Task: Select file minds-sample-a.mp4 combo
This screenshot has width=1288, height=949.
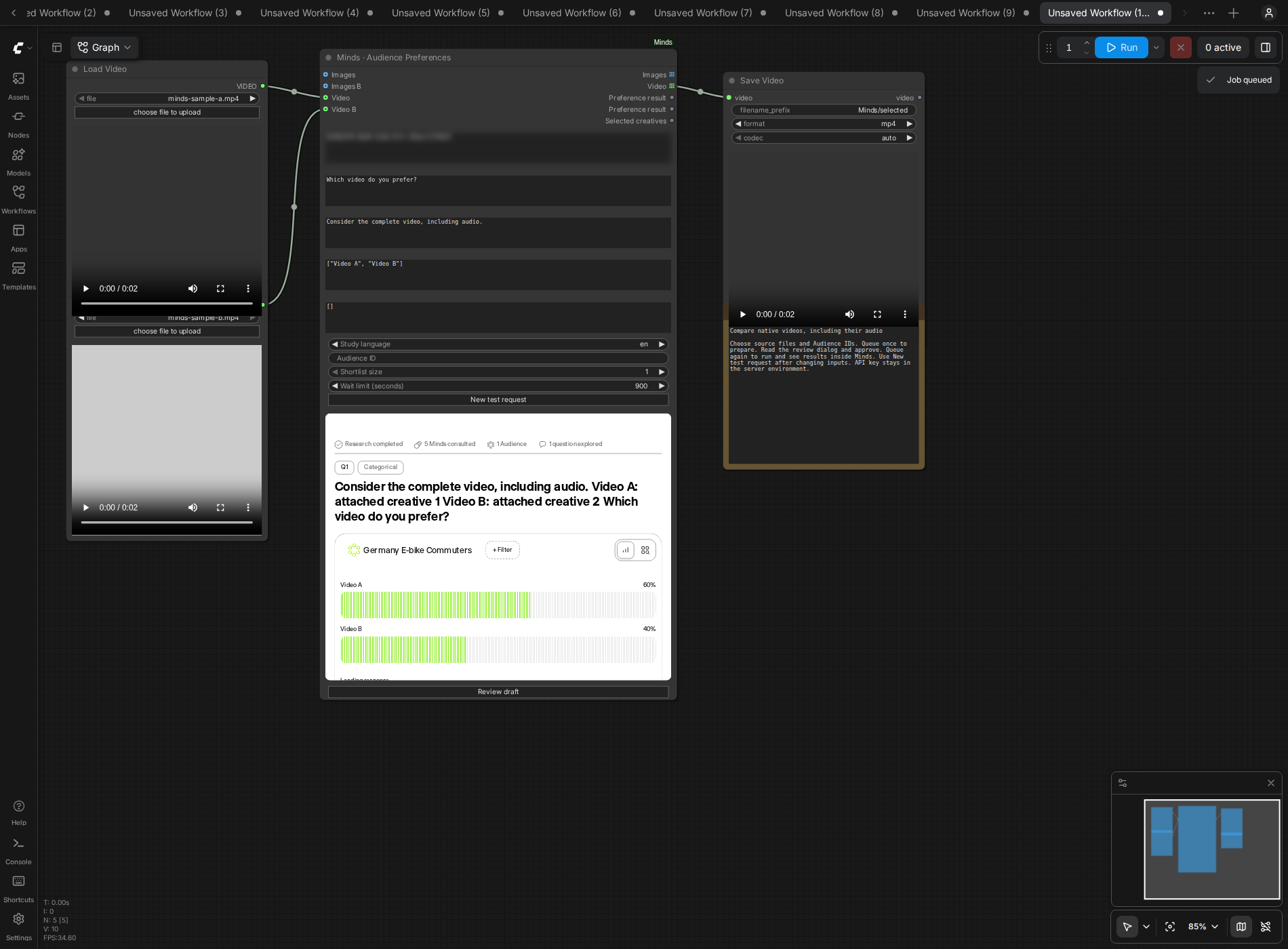Action: [167, 99]
